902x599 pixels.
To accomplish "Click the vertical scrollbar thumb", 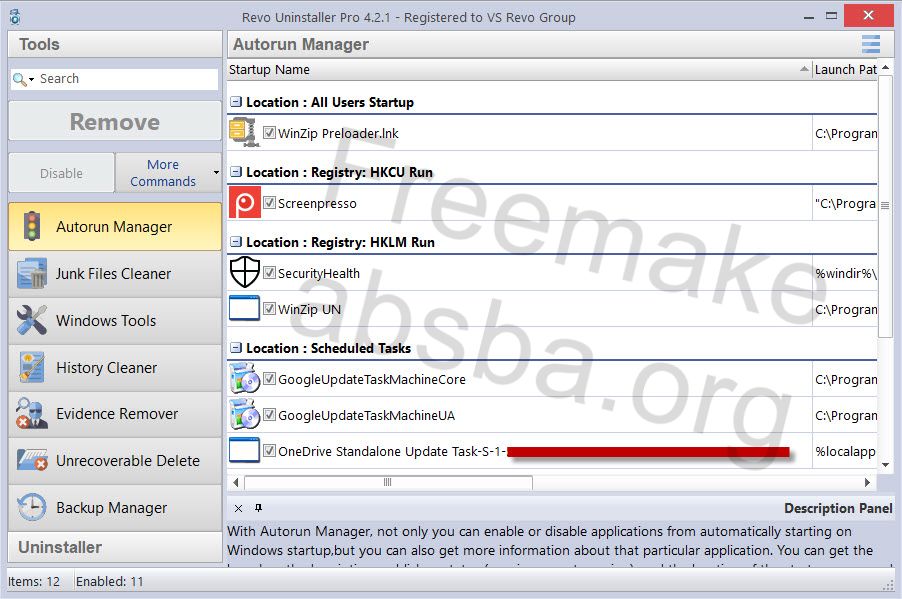I will click(x=885, y=205).
